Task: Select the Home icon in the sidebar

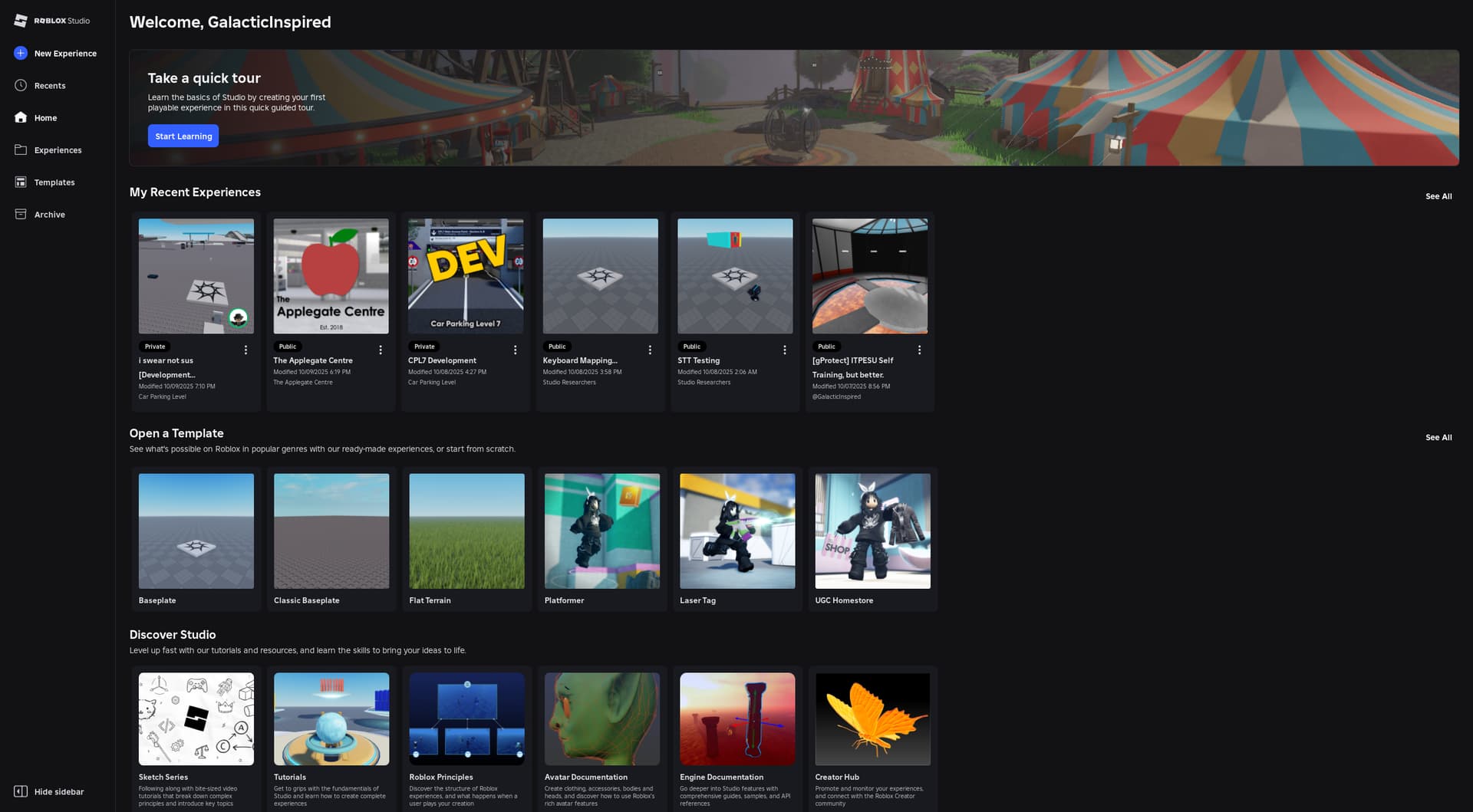Action: (x=45, y=117)
